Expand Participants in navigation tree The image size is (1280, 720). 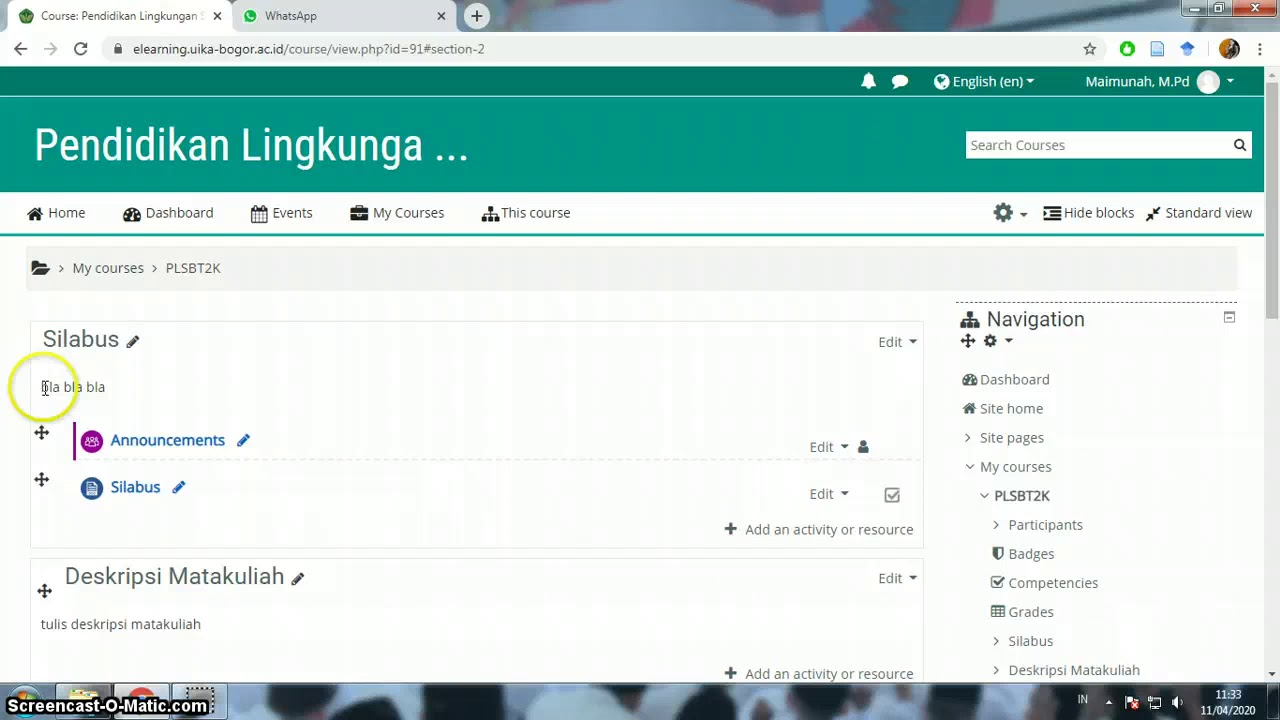pyautogui.click(x=996, y=525)
